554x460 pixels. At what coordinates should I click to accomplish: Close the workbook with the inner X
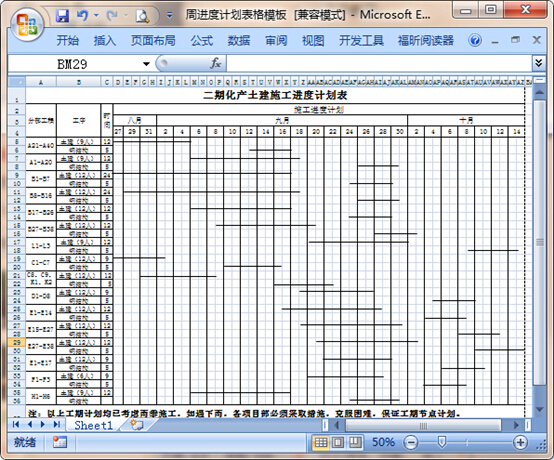(537, 40)
